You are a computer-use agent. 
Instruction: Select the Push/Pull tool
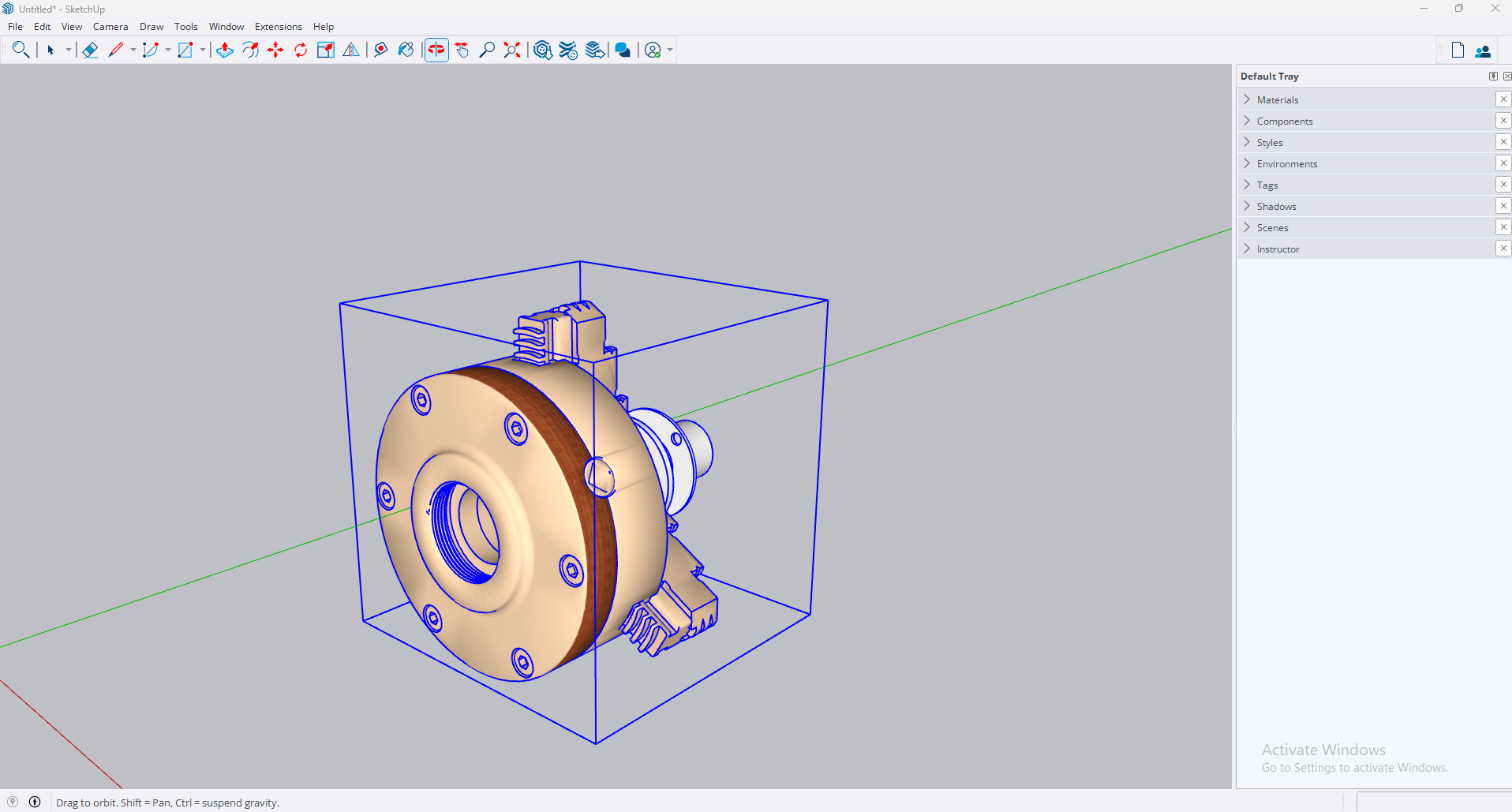[225, 50]
